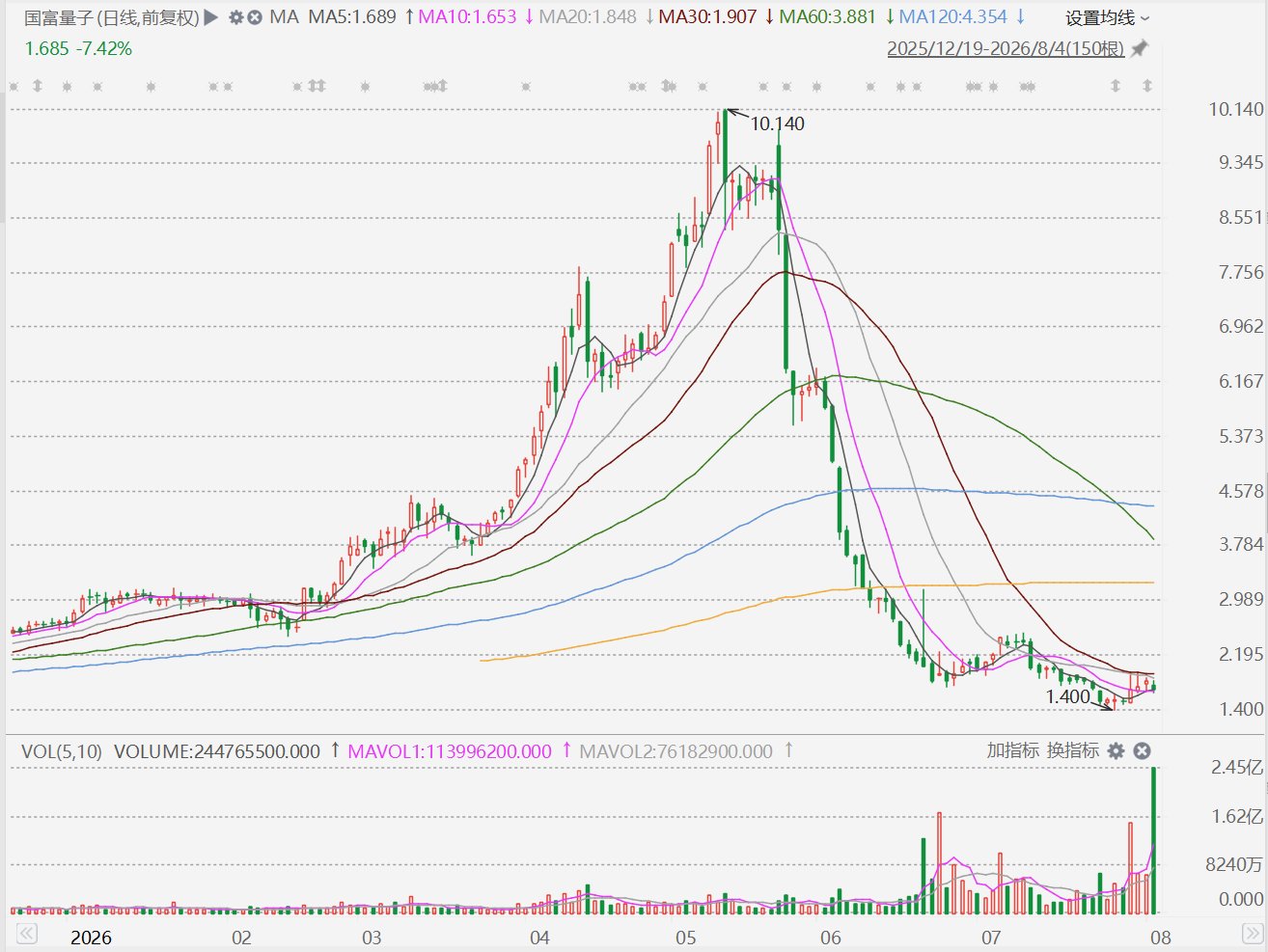This screenshot has height=952, width=1268.
Task: Click the 1.400 low annotation near the candles
Action: pos(1068,696)
